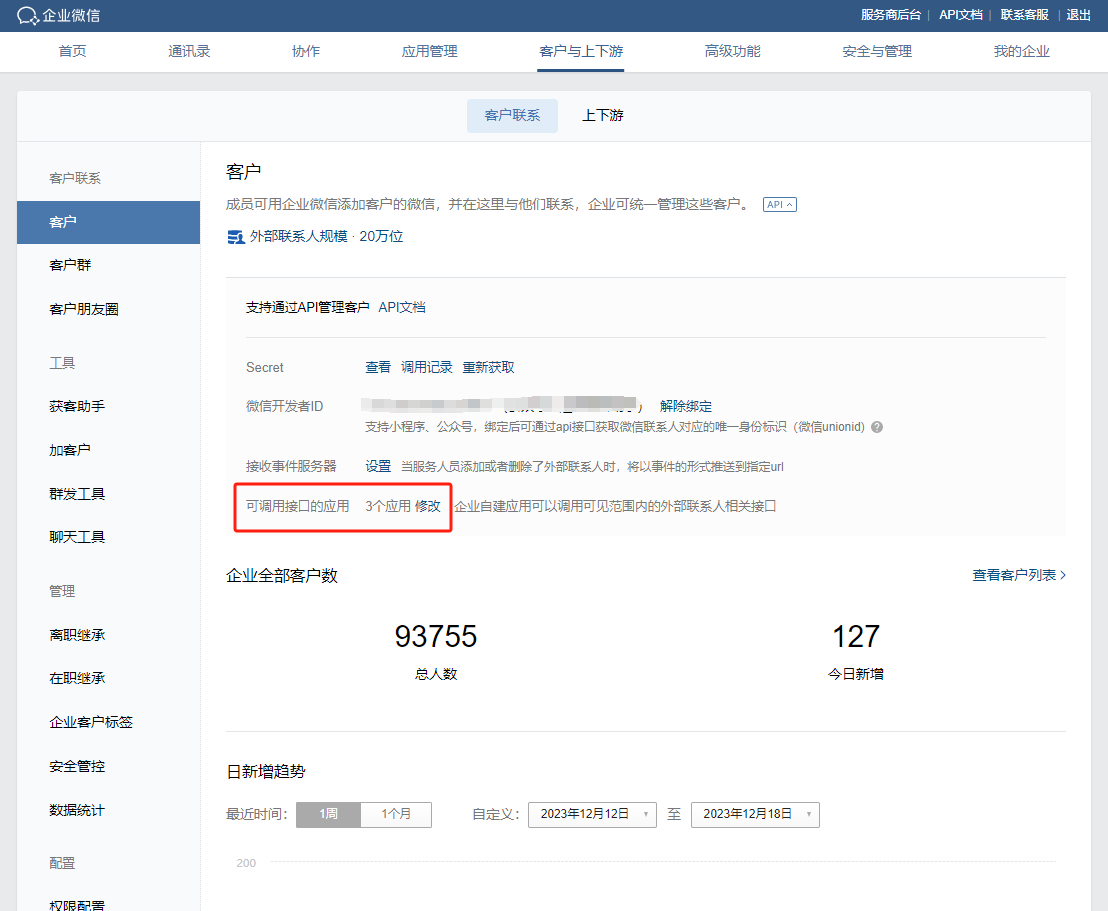Click 解除绑定 for 微信开发者ID

point(685,406)
